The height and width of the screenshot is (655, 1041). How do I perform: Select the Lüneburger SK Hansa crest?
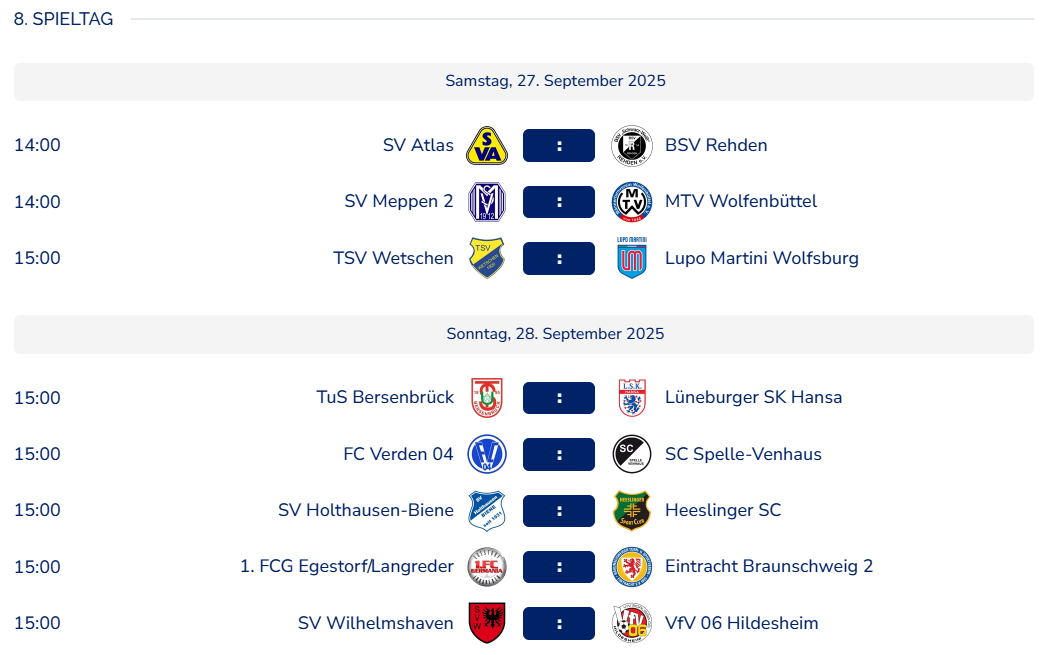click(631, 398)
